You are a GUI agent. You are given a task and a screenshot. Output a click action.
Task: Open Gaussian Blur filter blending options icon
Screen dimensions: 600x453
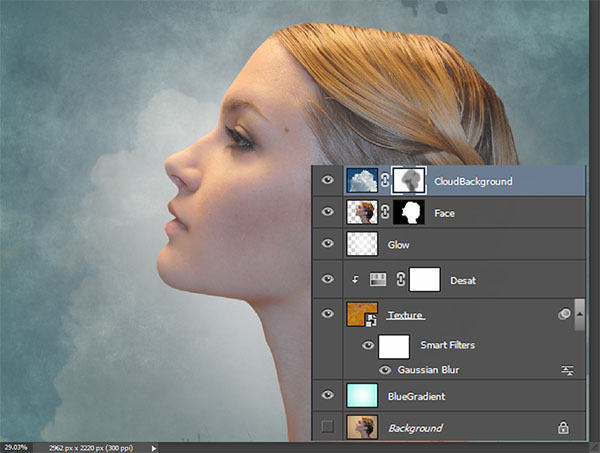(x=567, y=370)
